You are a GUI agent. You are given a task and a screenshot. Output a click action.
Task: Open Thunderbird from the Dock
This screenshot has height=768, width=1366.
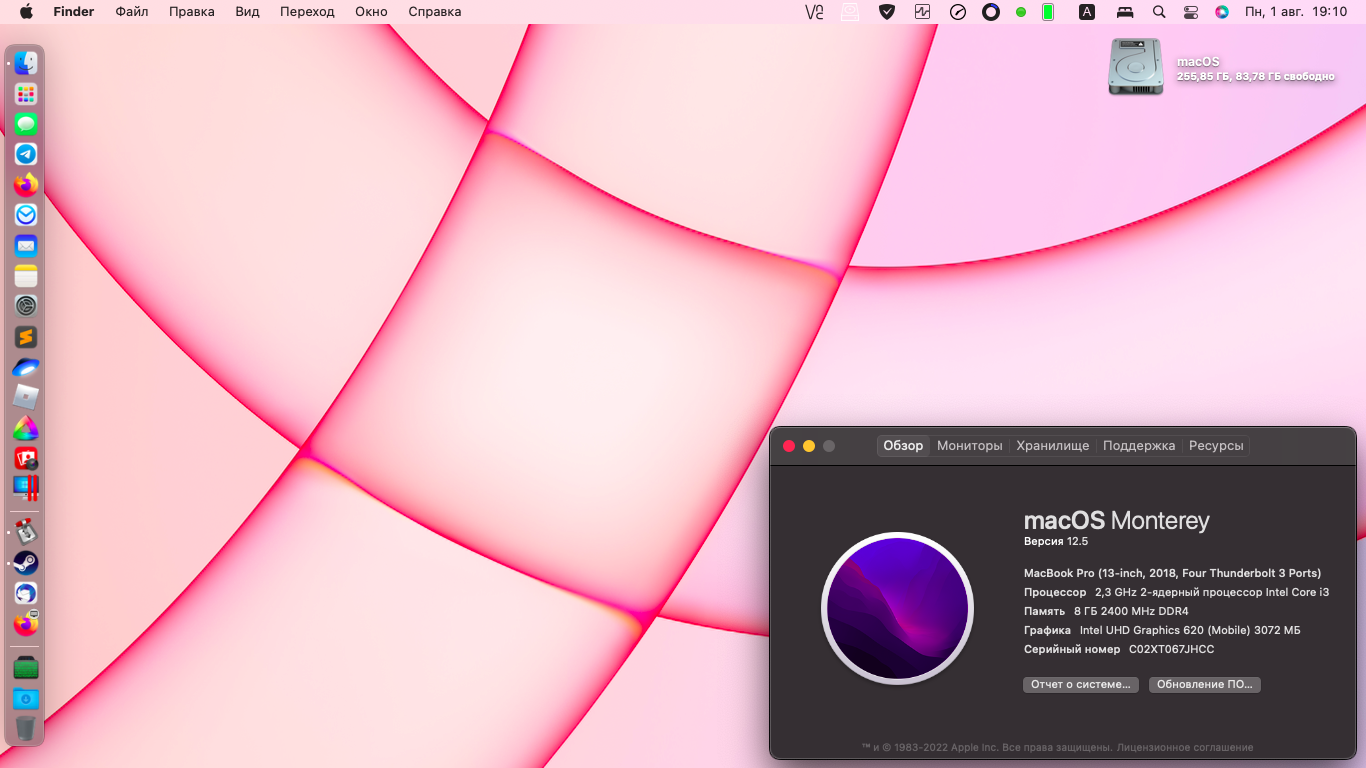pos(26,593)
